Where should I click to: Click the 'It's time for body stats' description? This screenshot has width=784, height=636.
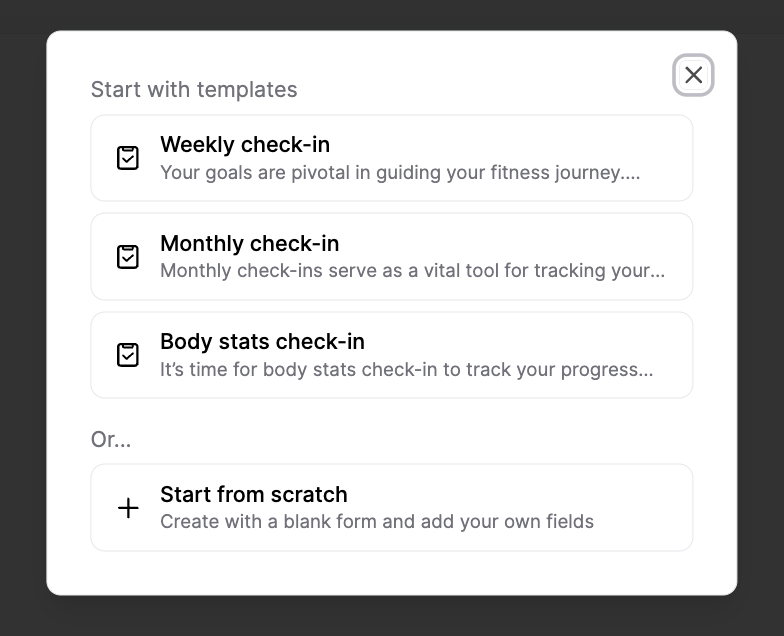pos(406,369)
